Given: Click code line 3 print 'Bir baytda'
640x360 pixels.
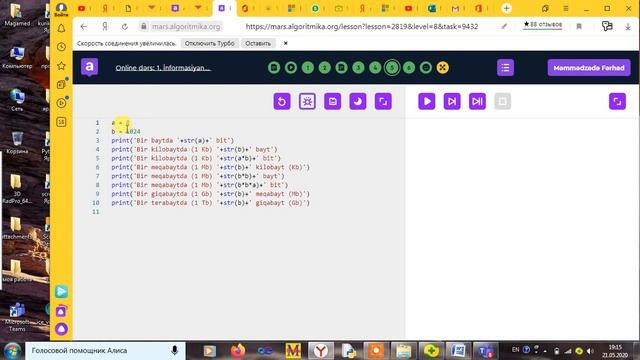Looking at the screenshot, I should click(x=173, y=140).
